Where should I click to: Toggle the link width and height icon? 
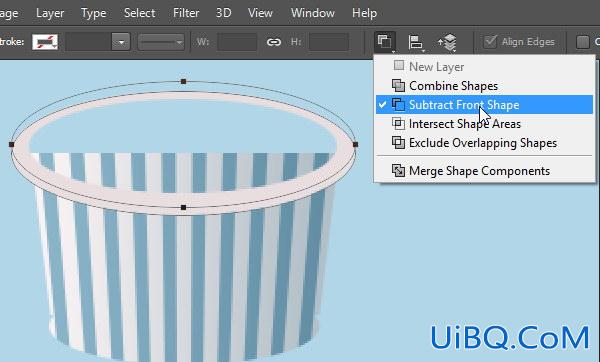coord(274,42)
